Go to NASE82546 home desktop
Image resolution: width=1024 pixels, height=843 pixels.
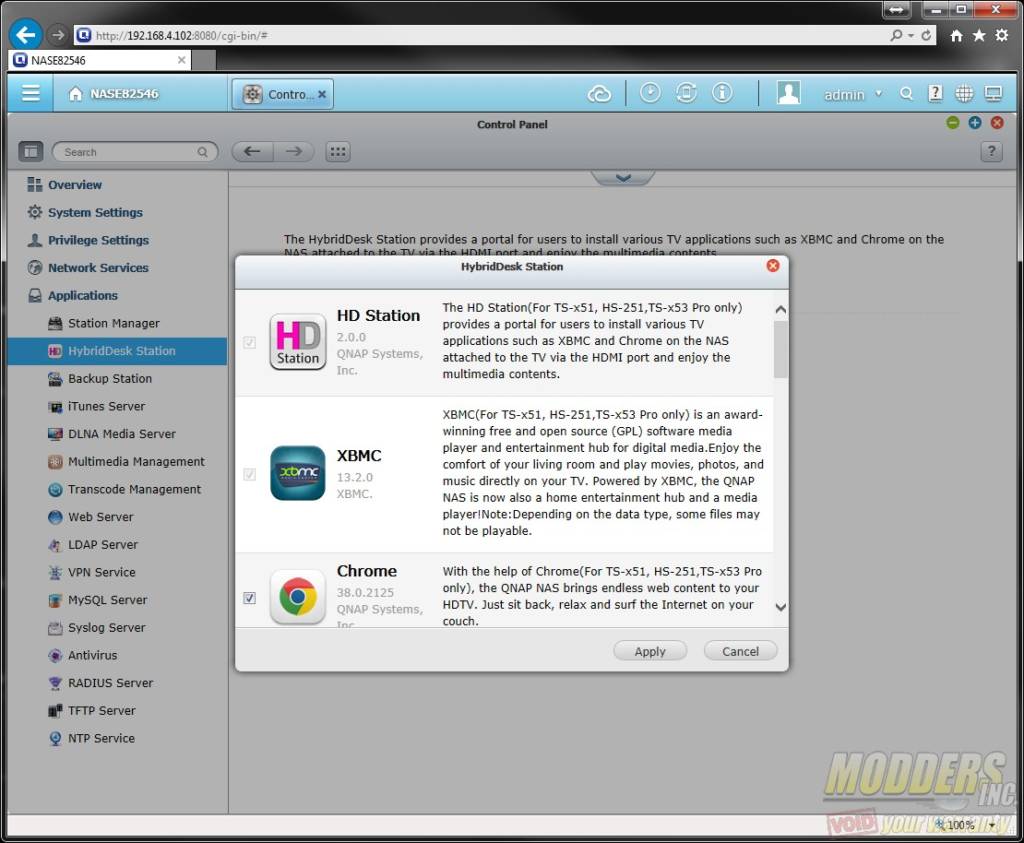pyautogui.click(x=113, y=93)
